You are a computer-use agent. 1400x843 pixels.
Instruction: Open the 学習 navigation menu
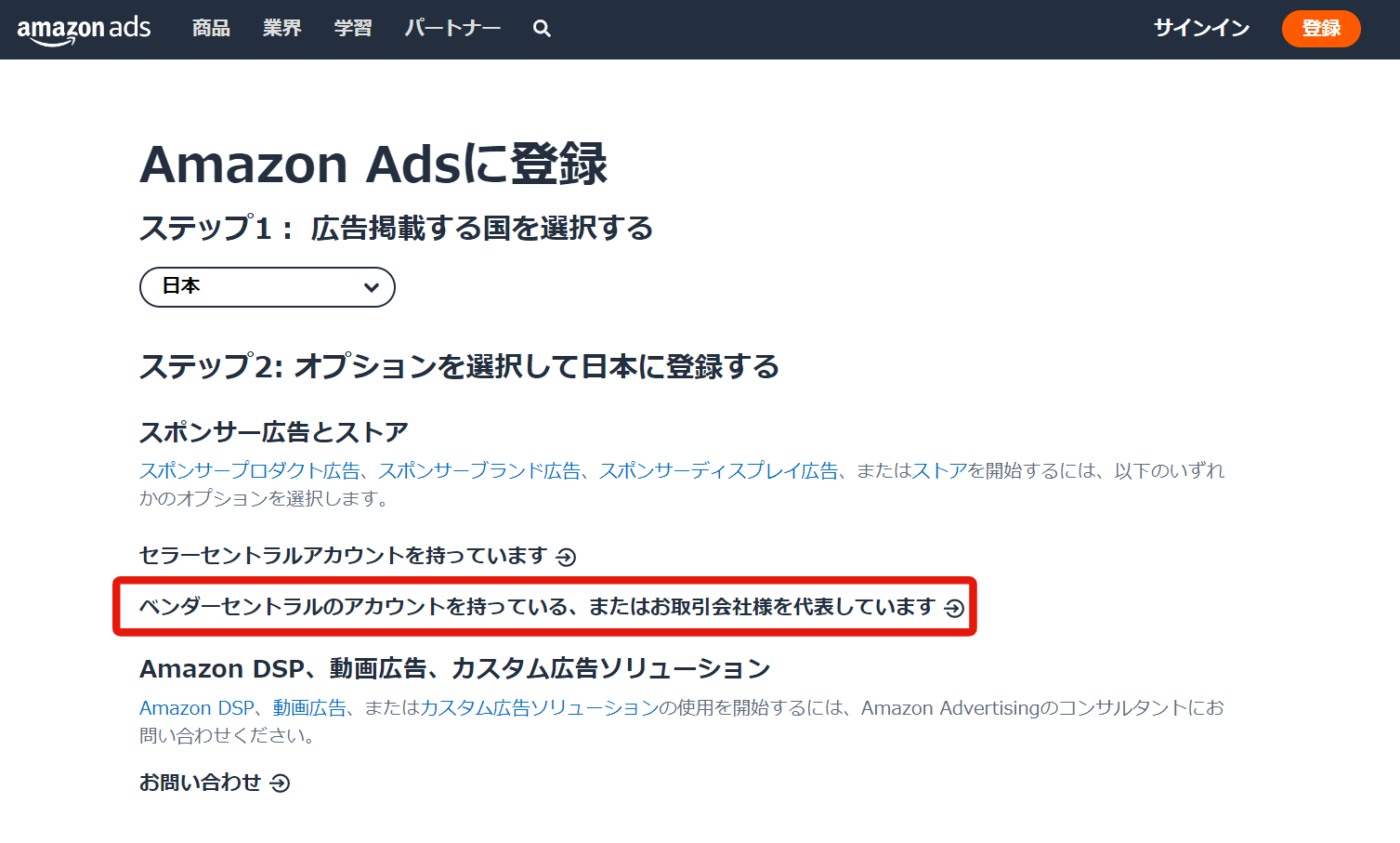tap(353, 29)
